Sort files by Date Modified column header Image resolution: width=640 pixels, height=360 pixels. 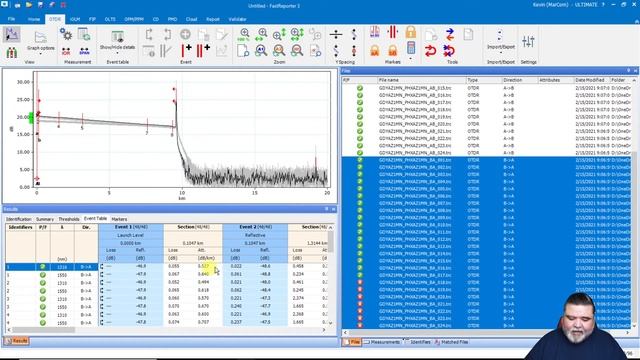click(591, 80)
